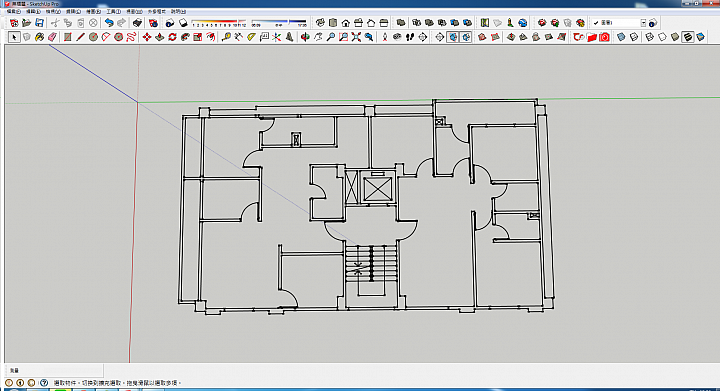
Task: Click the month shadow date slider
Action: [219, 22]
